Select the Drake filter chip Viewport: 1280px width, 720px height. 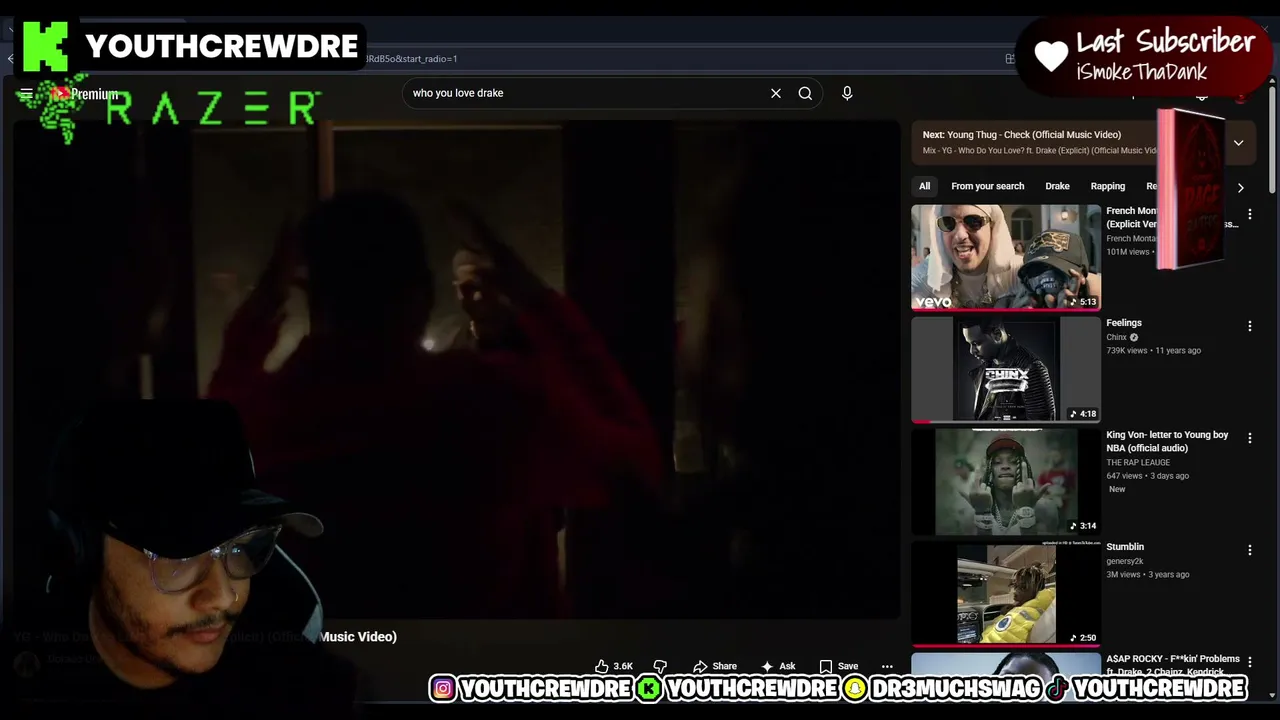[x=1057, y=186]
